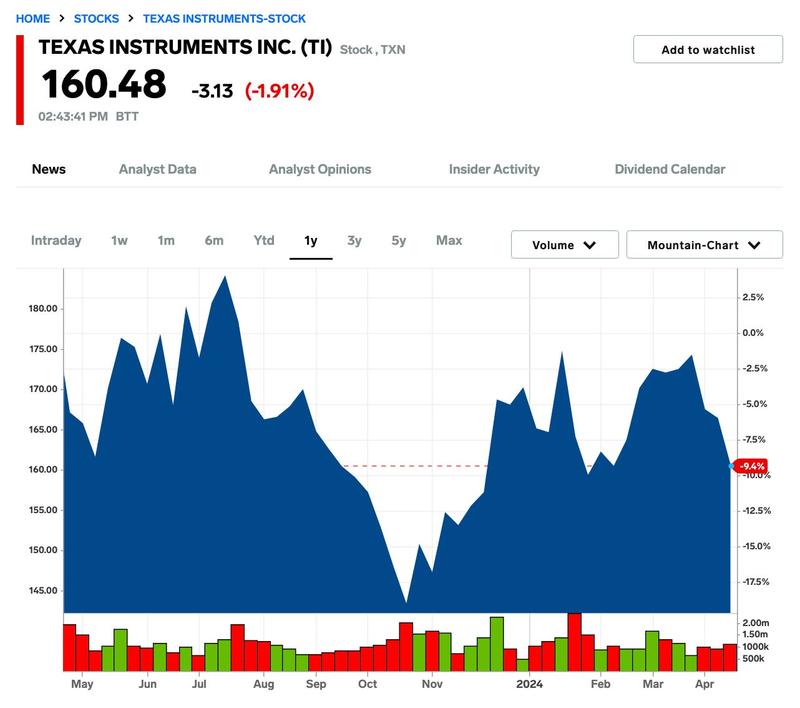
Task: Click the Nov x-axis label
Action: 432,684
